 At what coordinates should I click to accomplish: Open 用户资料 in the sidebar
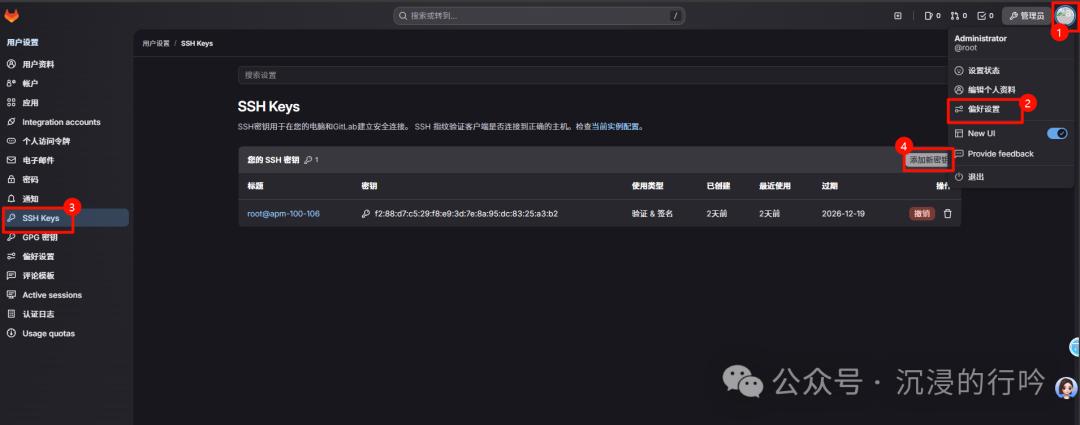pos(65,64)
